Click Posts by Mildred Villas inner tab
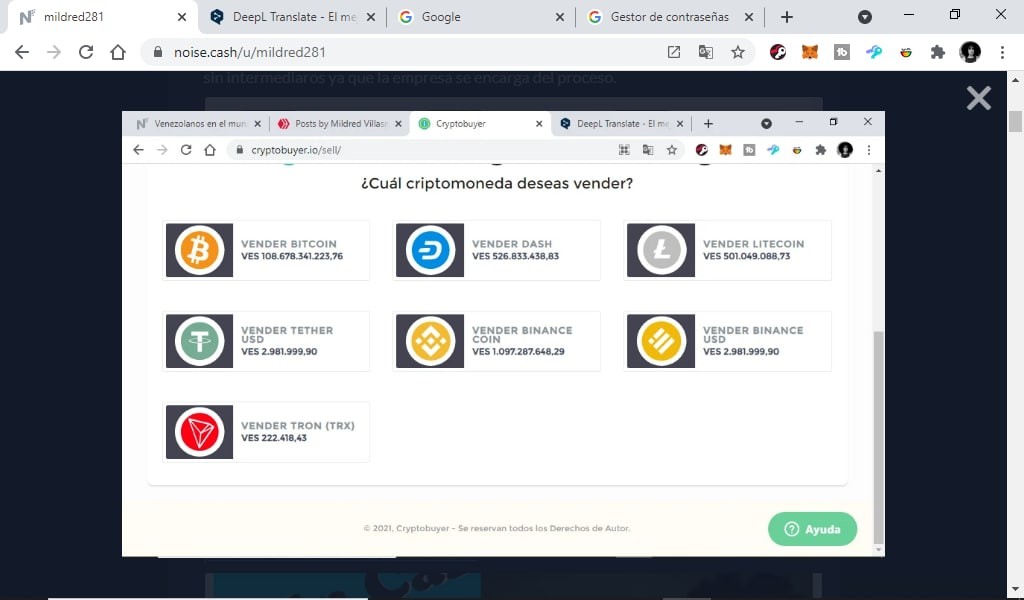1024x600 pixels. [340, 123]
